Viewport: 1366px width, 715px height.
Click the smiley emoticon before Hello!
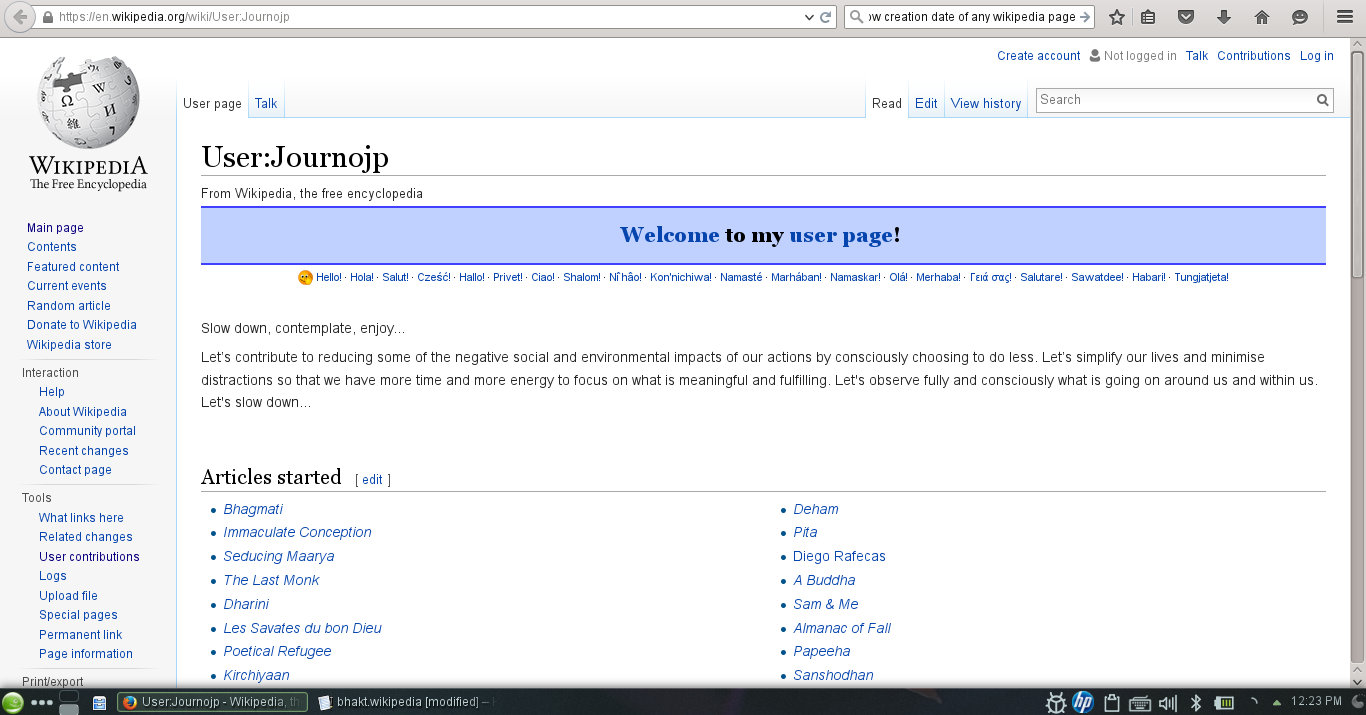tap(305, 277)
